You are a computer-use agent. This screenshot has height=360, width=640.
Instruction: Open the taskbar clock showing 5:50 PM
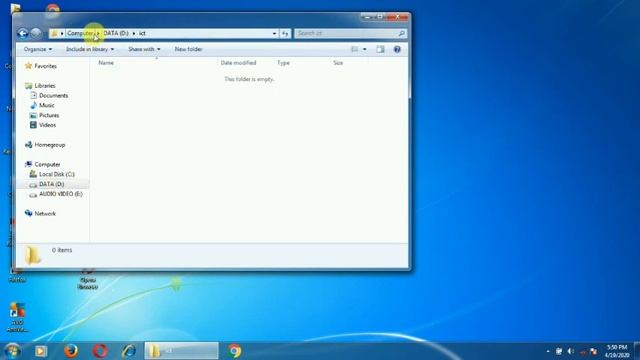(617, 351)
